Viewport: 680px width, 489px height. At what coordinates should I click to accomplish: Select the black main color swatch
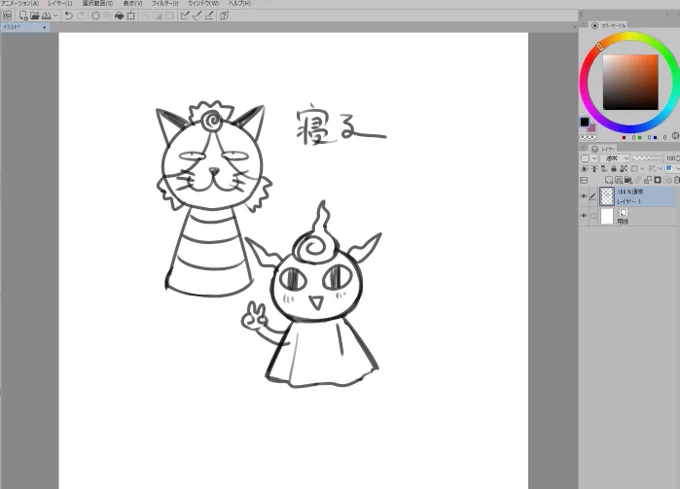click(585, 122)
